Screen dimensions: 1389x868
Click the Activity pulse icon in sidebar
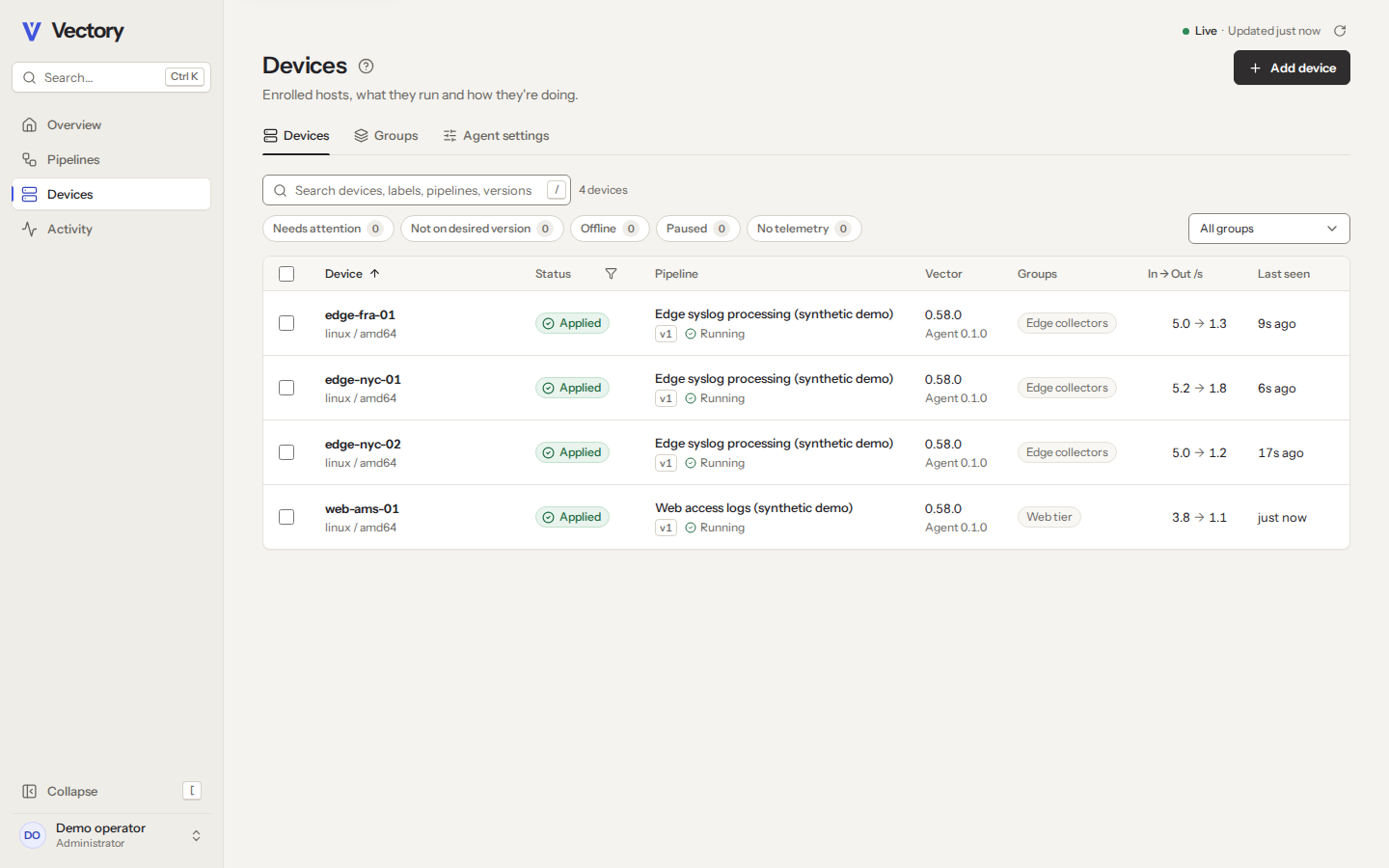pyautogui.click(x=30, y=229)
